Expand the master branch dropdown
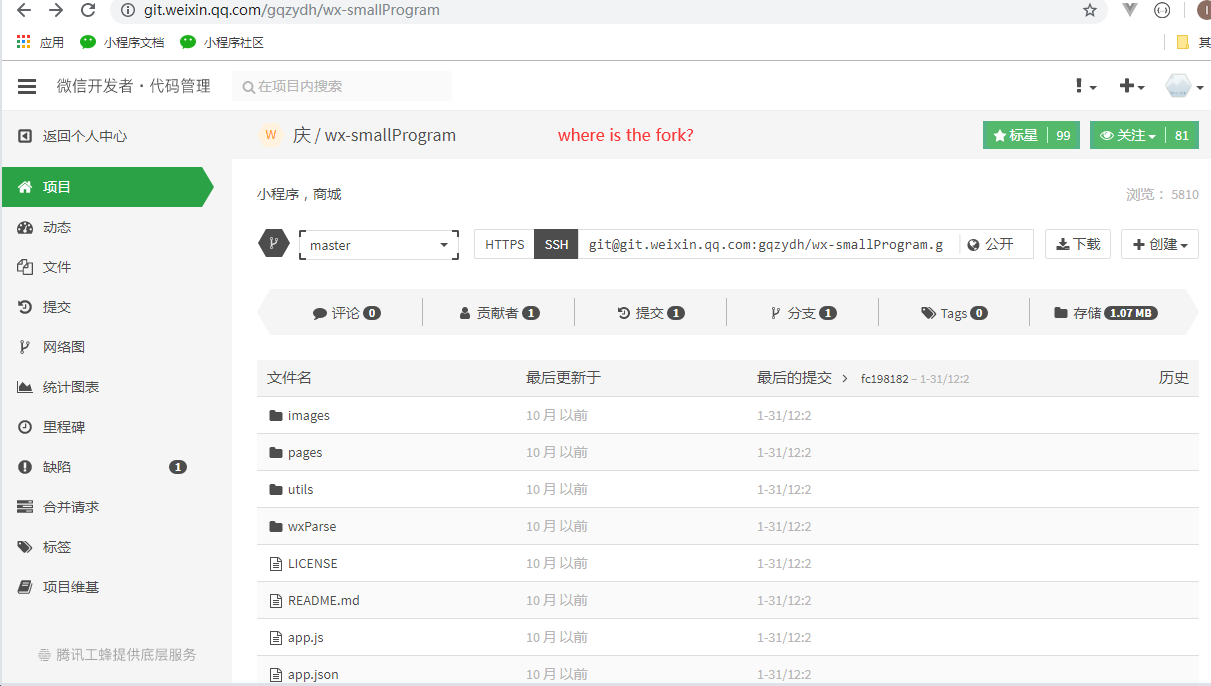The image size is (1211, 686). [379, 245]
